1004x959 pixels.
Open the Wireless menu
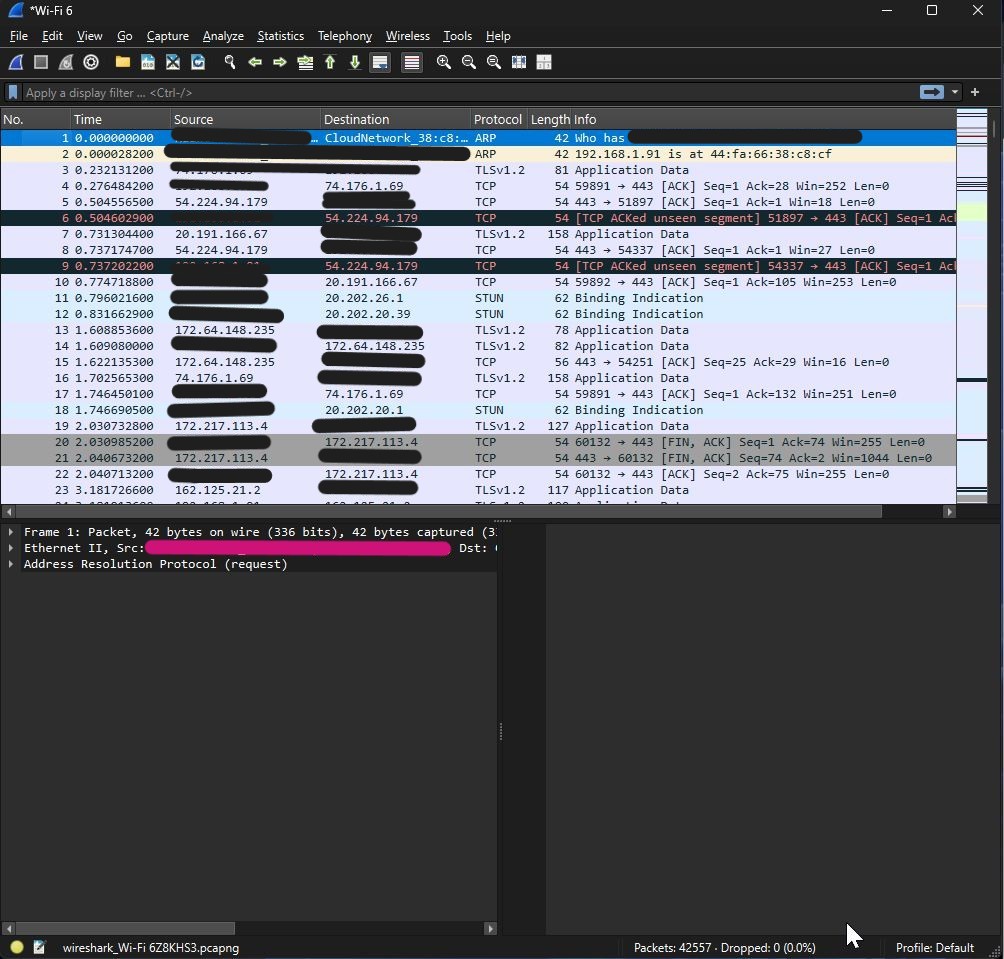(407, 36)
